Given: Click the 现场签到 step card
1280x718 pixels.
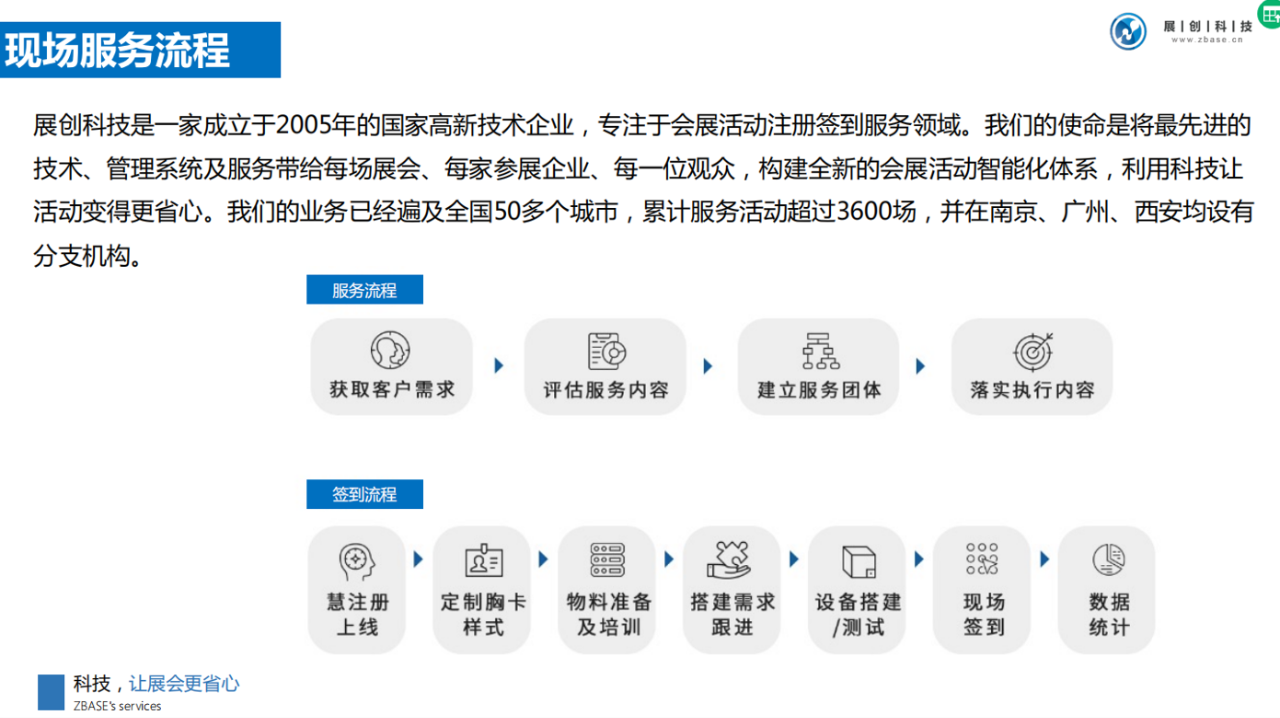Looking at the screenshot, I should click(983, 590).
